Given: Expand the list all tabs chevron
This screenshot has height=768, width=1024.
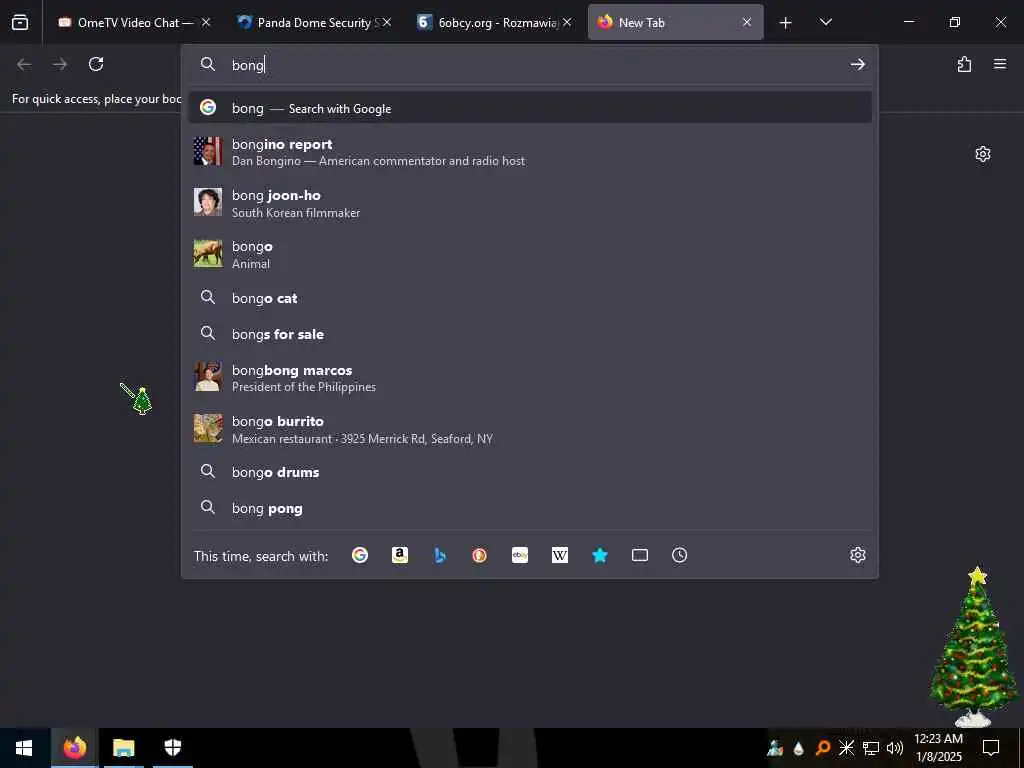Looking at the screenshot, I should [x=825, y=22].
